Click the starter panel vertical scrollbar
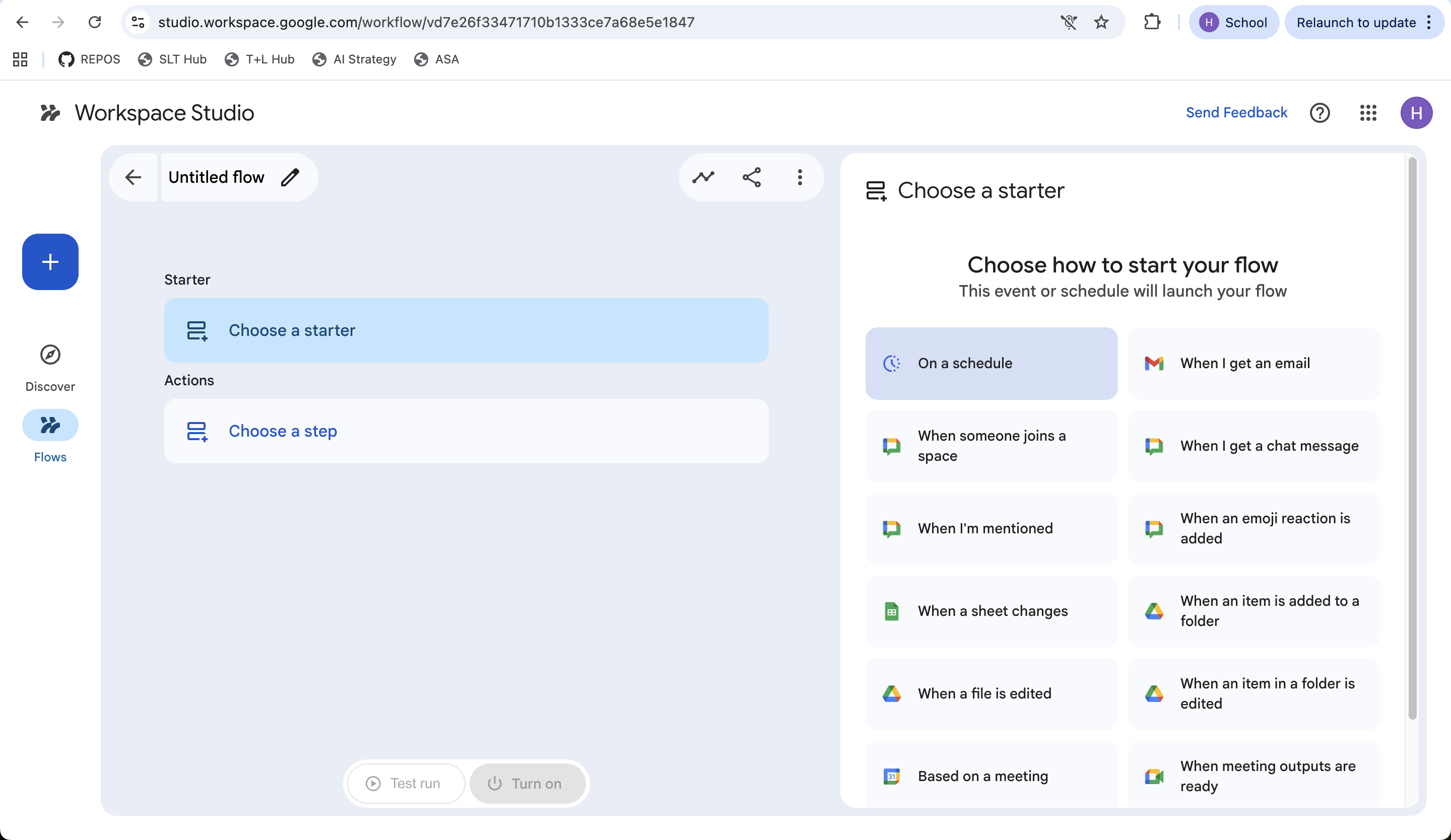The image size is (1451, 840). pos(1412,439)
